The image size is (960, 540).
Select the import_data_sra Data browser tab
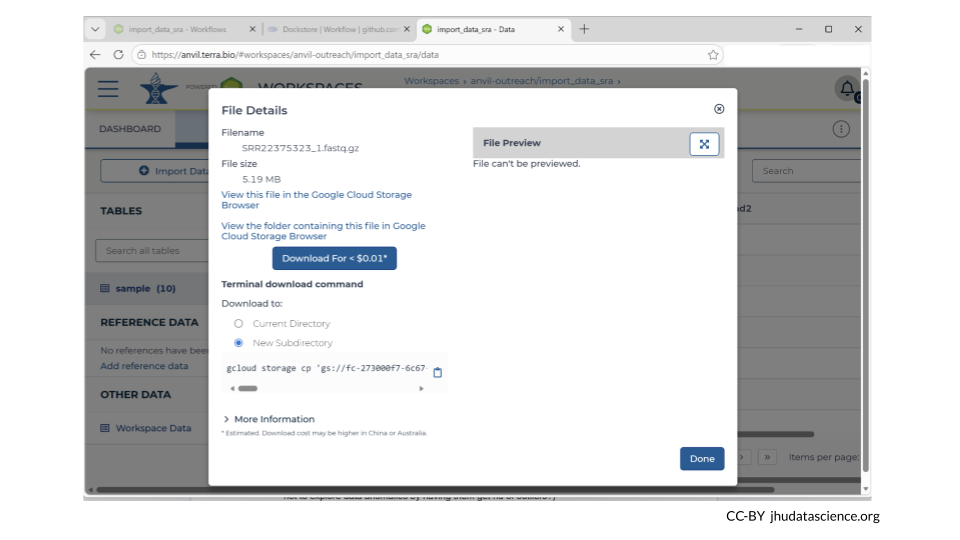[x=493, y=29]
